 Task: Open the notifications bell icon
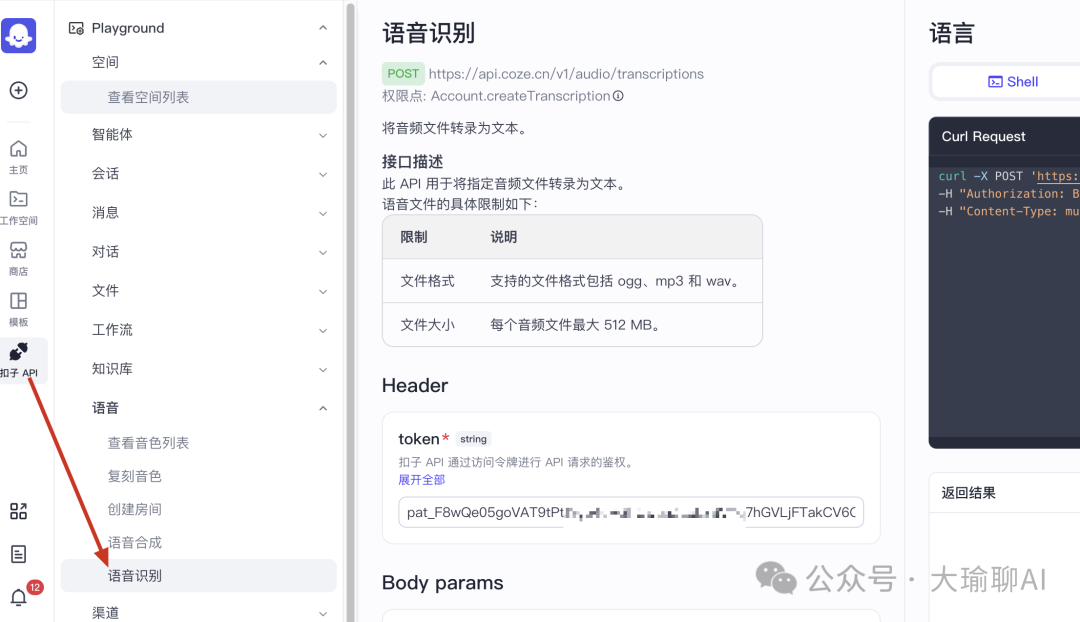19,597
